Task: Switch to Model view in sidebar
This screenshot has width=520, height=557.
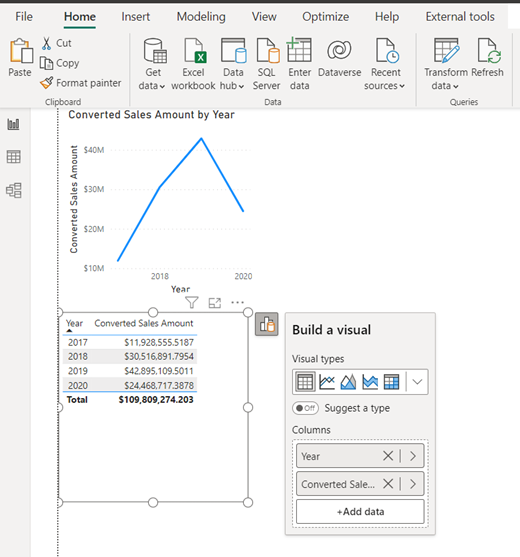Action: pos(14,190)
